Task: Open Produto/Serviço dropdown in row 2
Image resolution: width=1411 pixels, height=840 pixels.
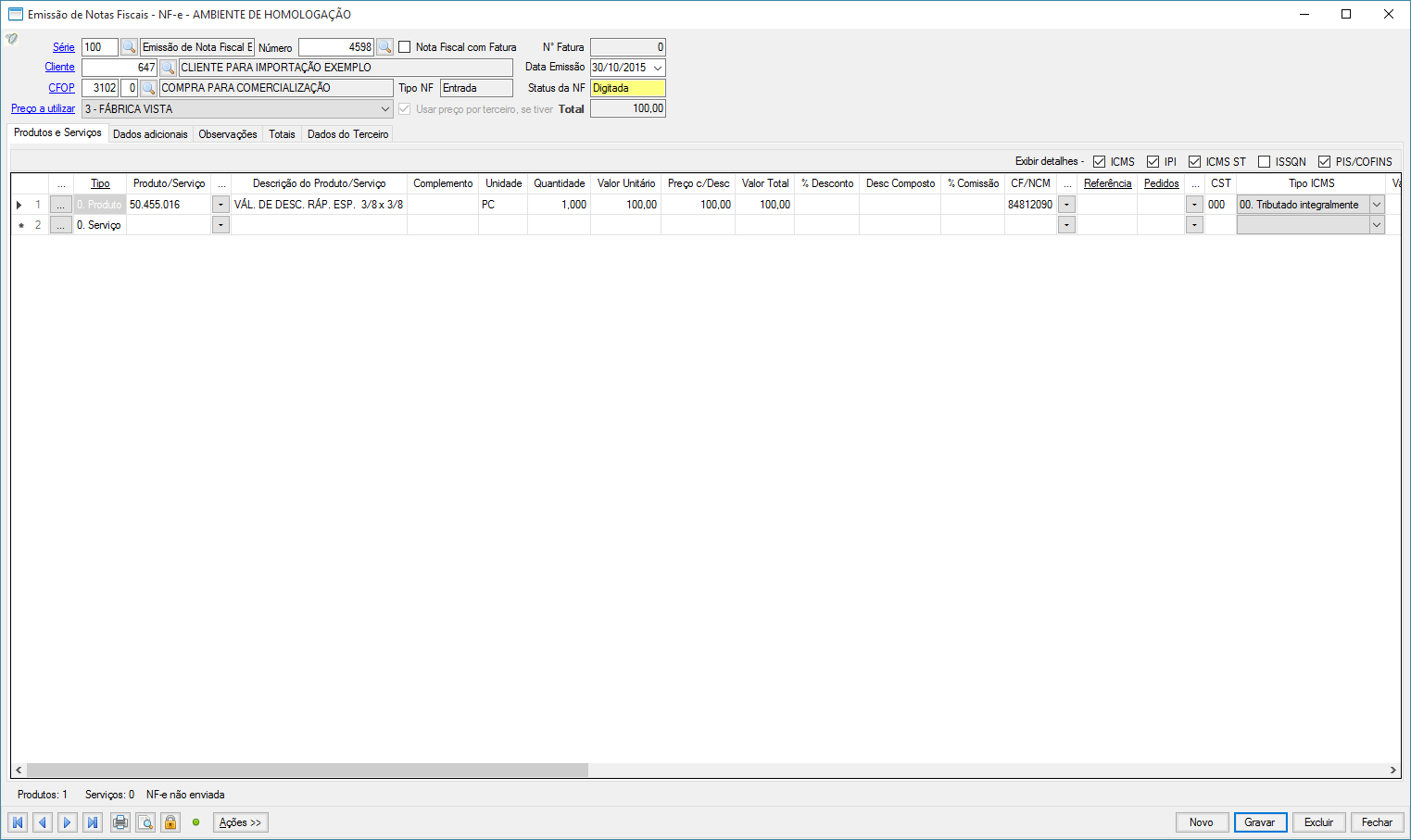Action: [x=220, y=225]
